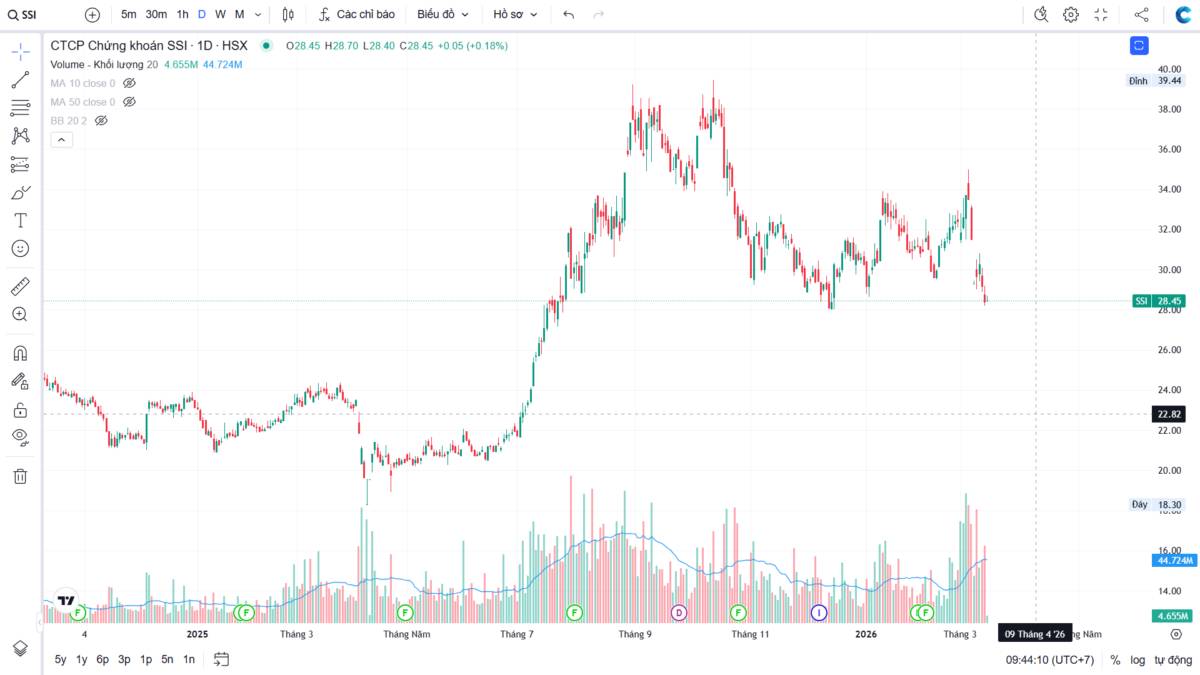
Task: Open the emoji sticker tool
Action: coord(20,248)
